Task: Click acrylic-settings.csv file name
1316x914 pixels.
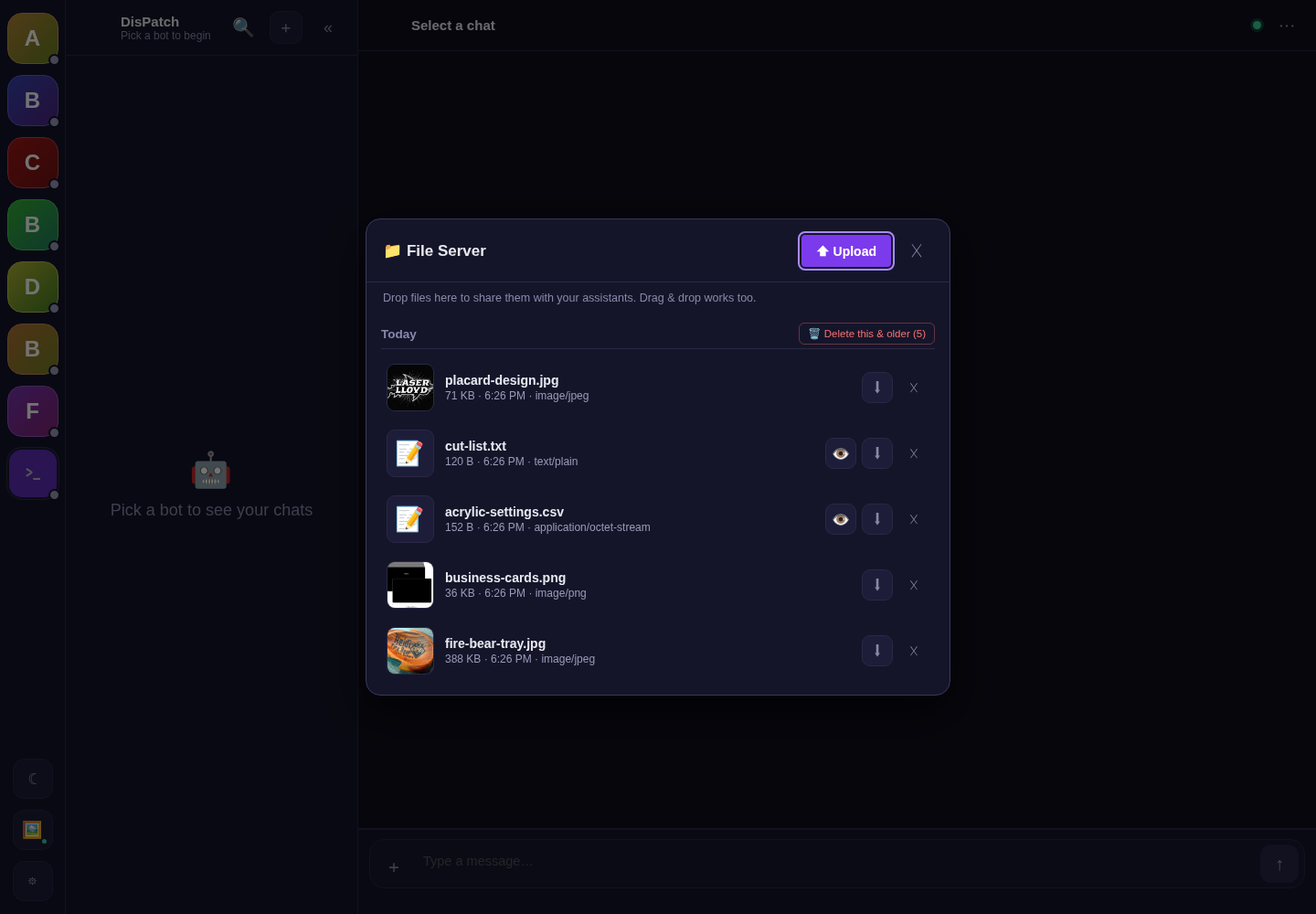Action: 504,512
